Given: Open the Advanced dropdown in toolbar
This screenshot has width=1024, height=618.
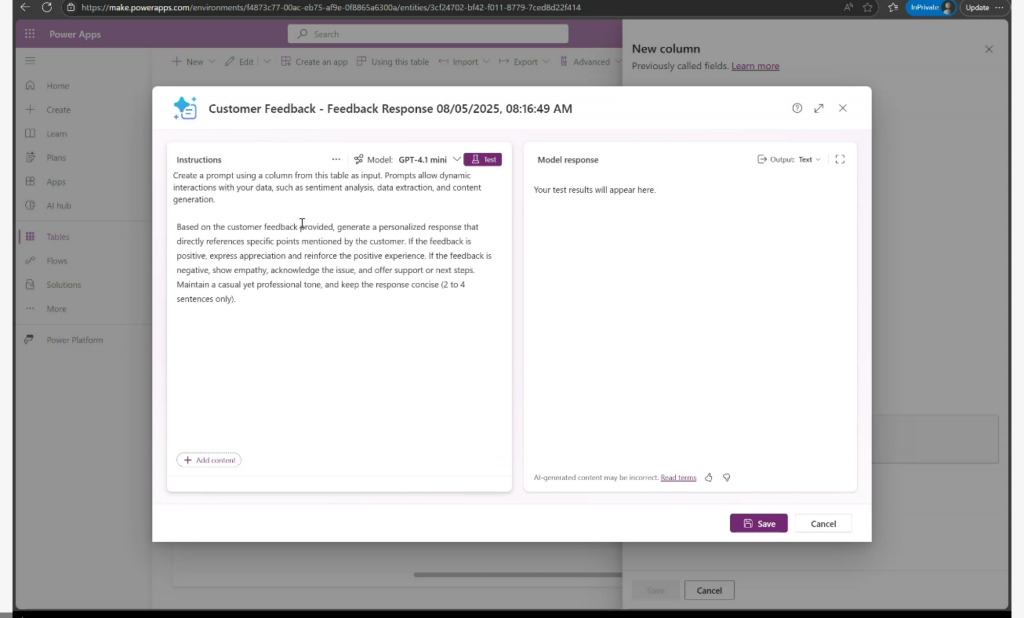Looking at the screenshot, I should coord(590,61).
